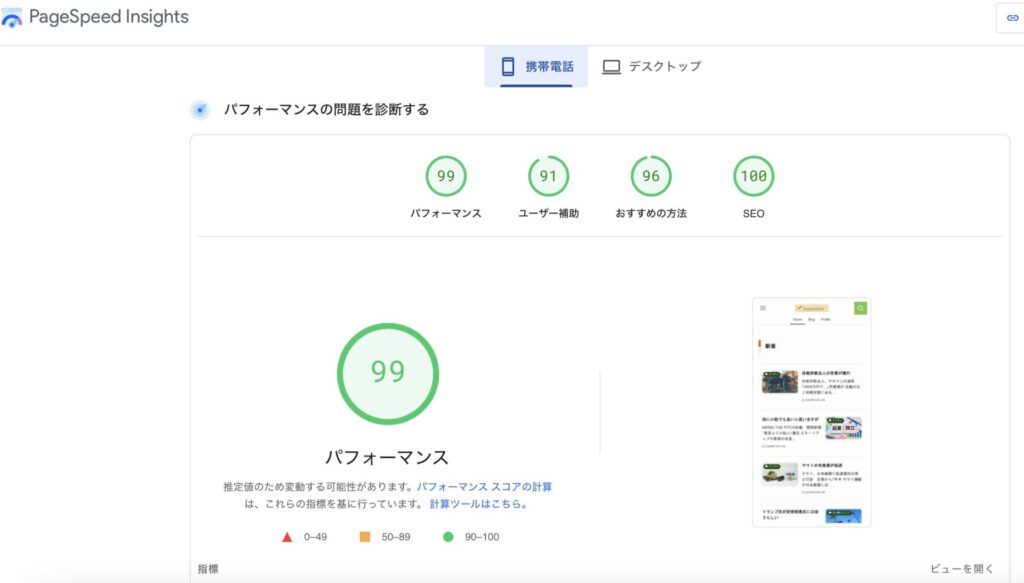Open the 100 SEO score gauge
The height and width of the screenshot is (583, 1024).
click(753, 177)
